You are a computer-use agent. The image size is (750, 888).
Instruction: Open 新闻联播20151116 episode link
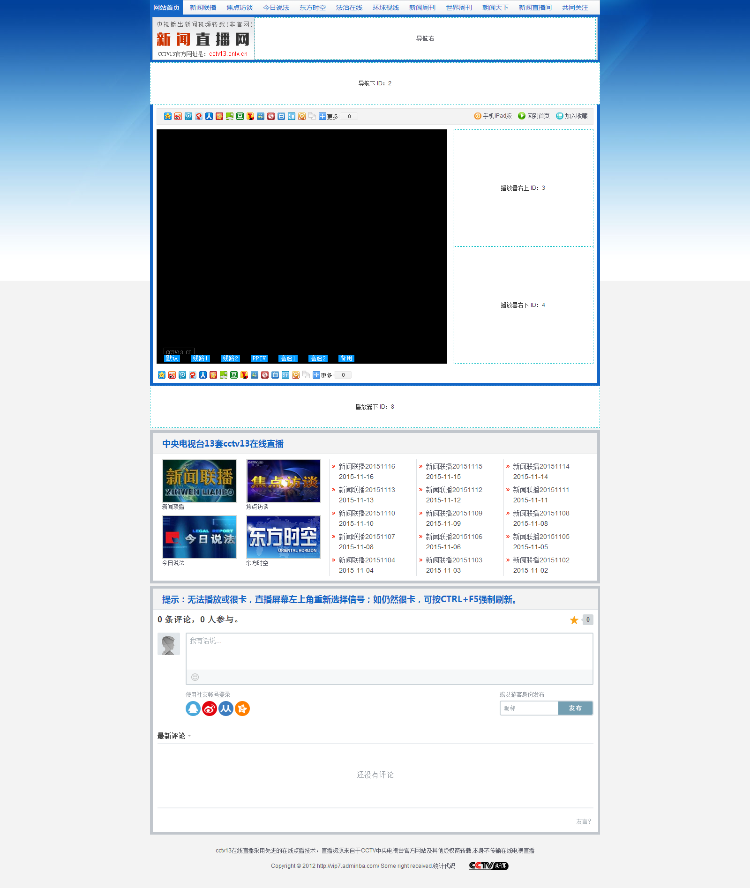click(x=367, y=467)
